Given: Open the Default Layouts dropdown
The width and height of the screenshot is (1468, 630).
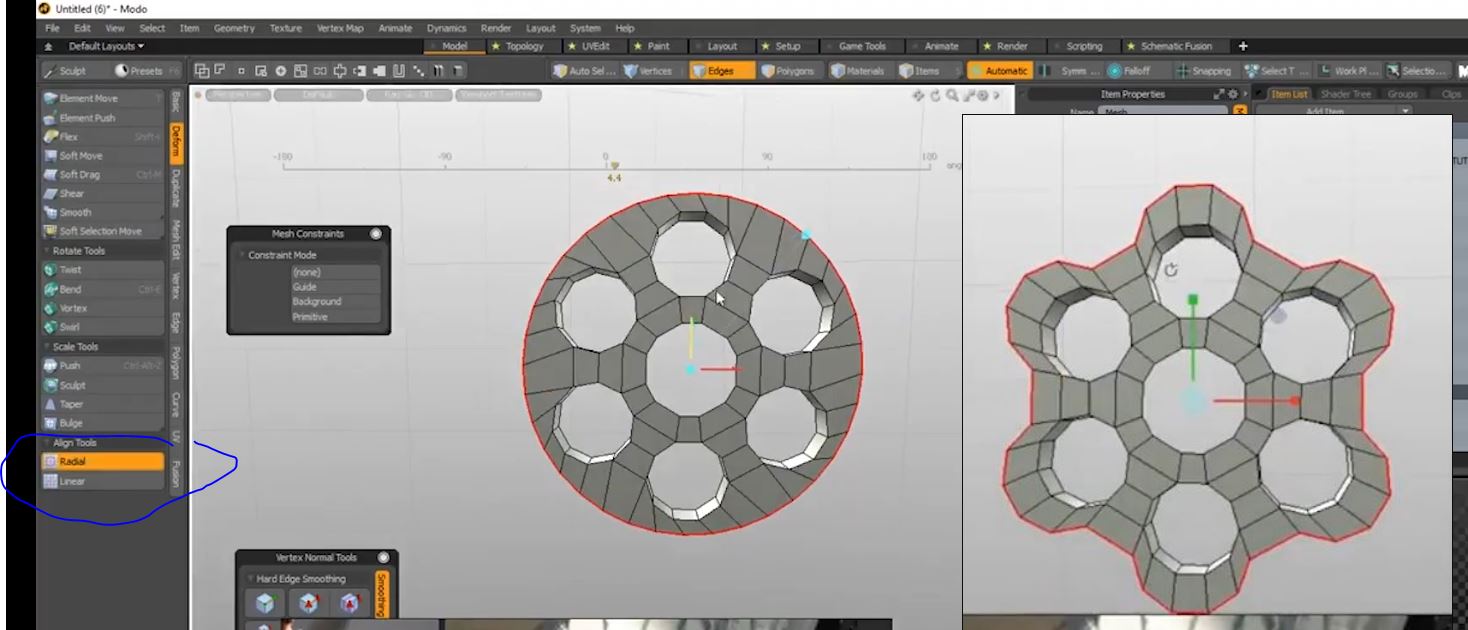Looking at the screenshot, I should (x=106, y=46).
